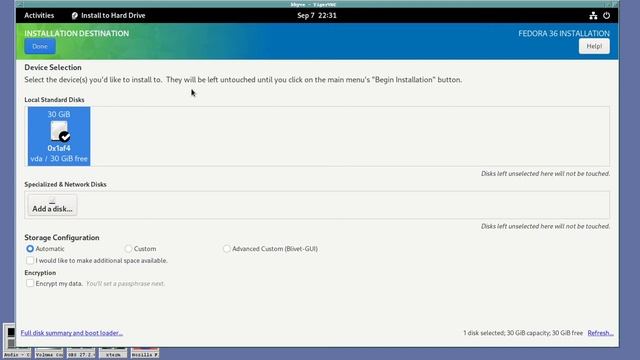Click the 'You'll set a passphrase next.' hint
The height and width of the screenshot is (360, 640).
point(125,284)
